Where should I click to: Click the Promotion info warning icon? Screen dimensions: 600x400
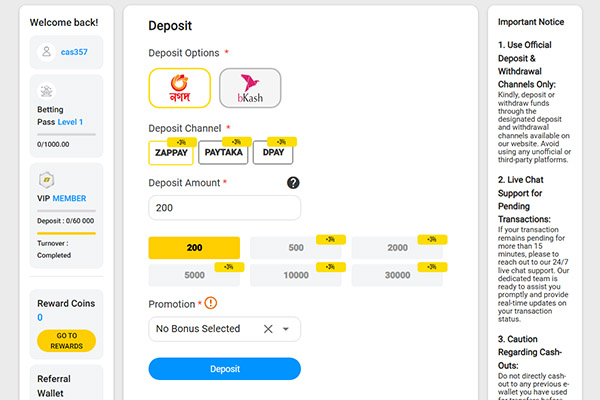tap(210, 303)
